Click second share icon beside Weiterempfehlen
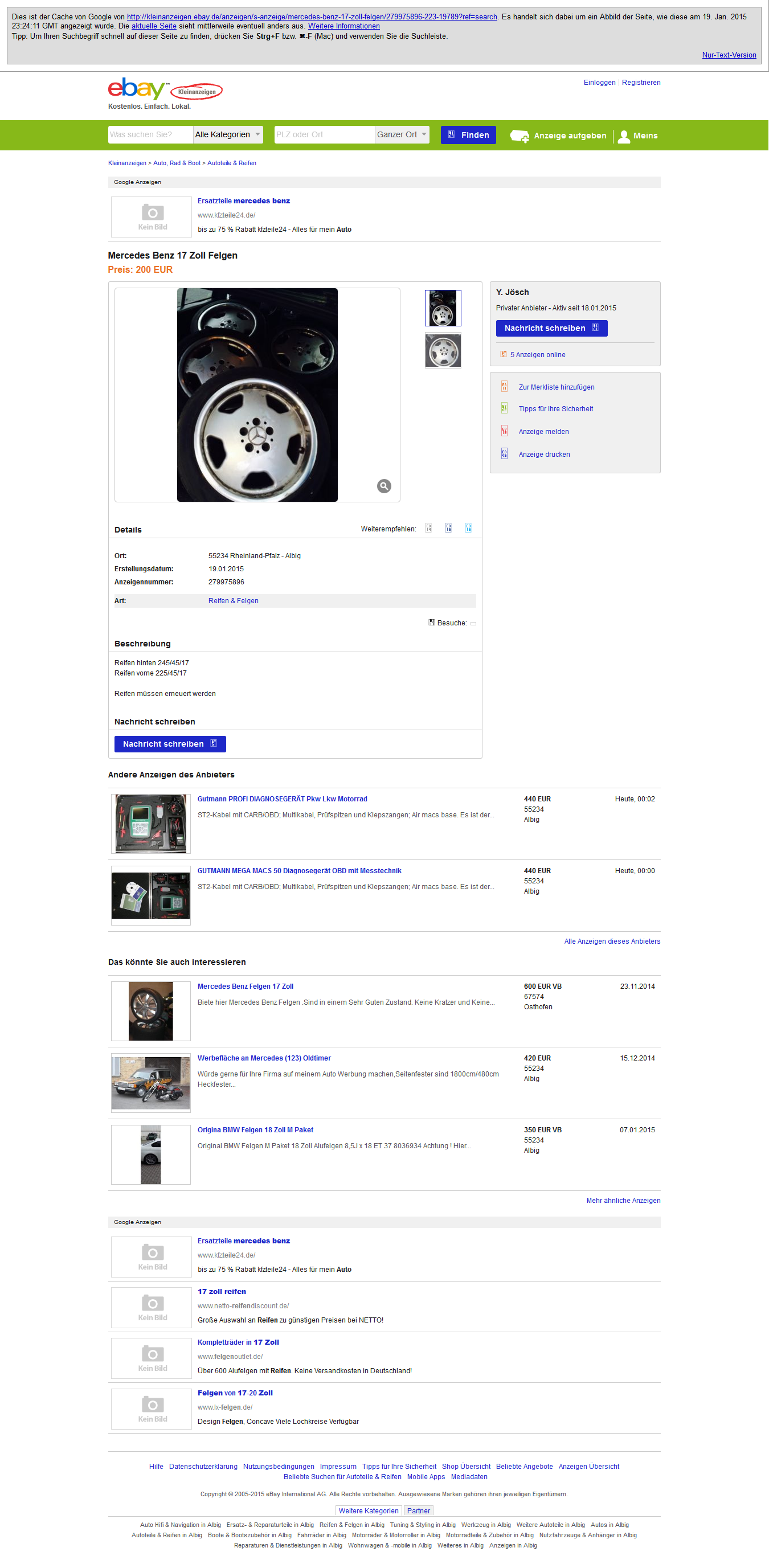This screenshot has width=769, height=1568. [448, 529]
